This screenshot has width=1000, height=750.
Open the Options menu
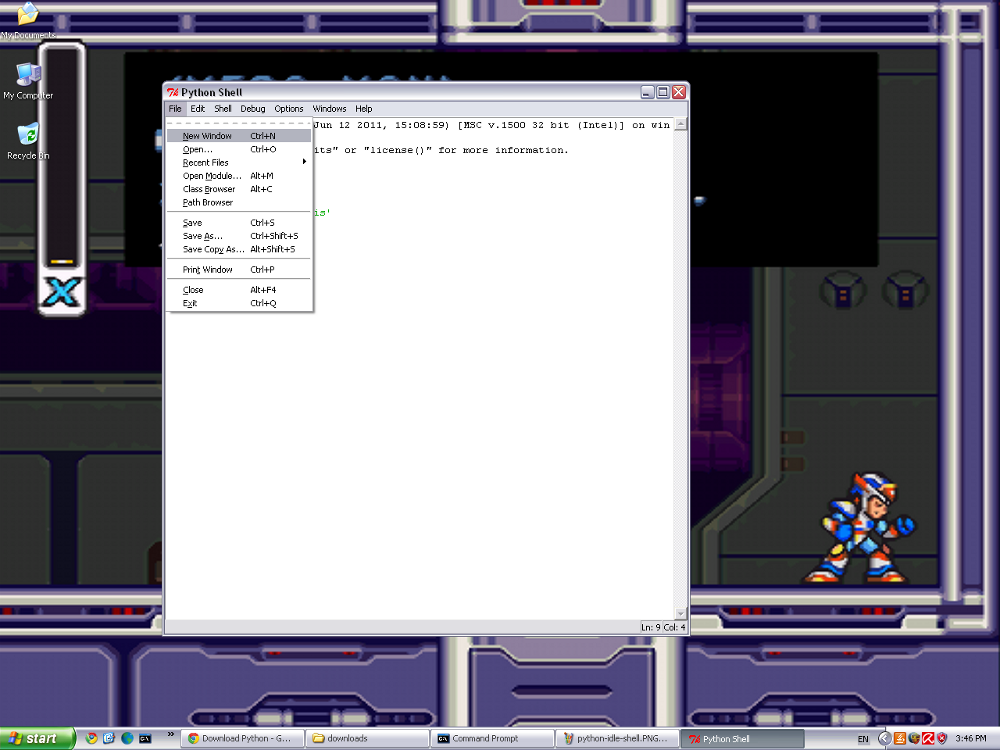tap(289, 109)
